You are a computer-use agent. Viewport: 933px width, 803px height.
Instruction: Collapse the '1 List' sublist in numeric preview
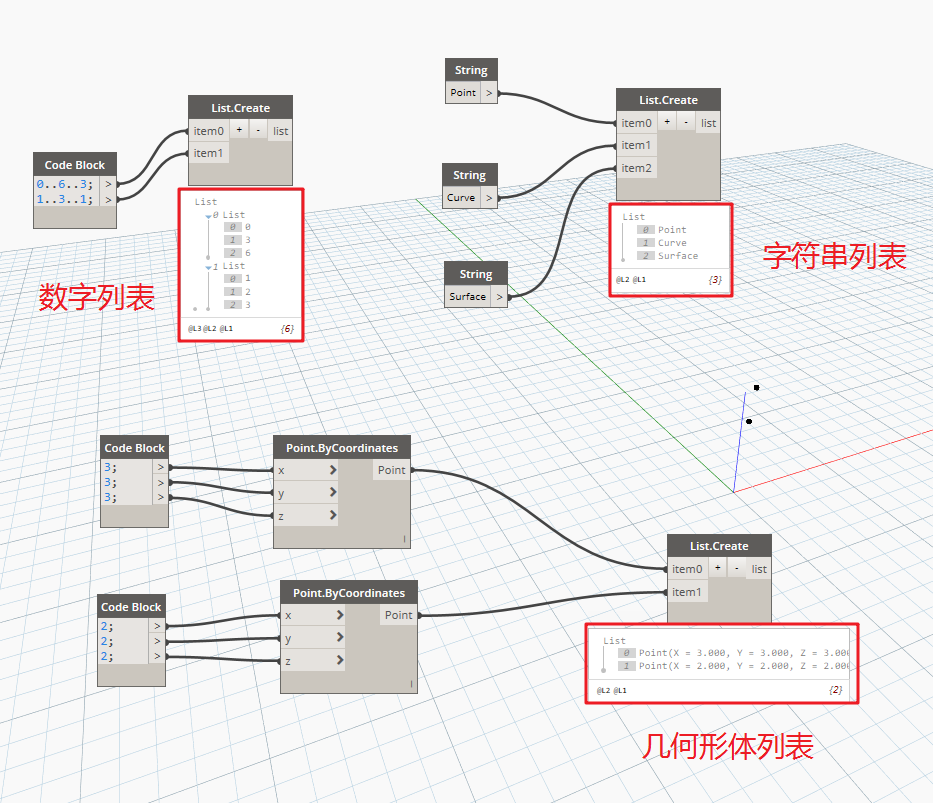[x=208, y=268]
